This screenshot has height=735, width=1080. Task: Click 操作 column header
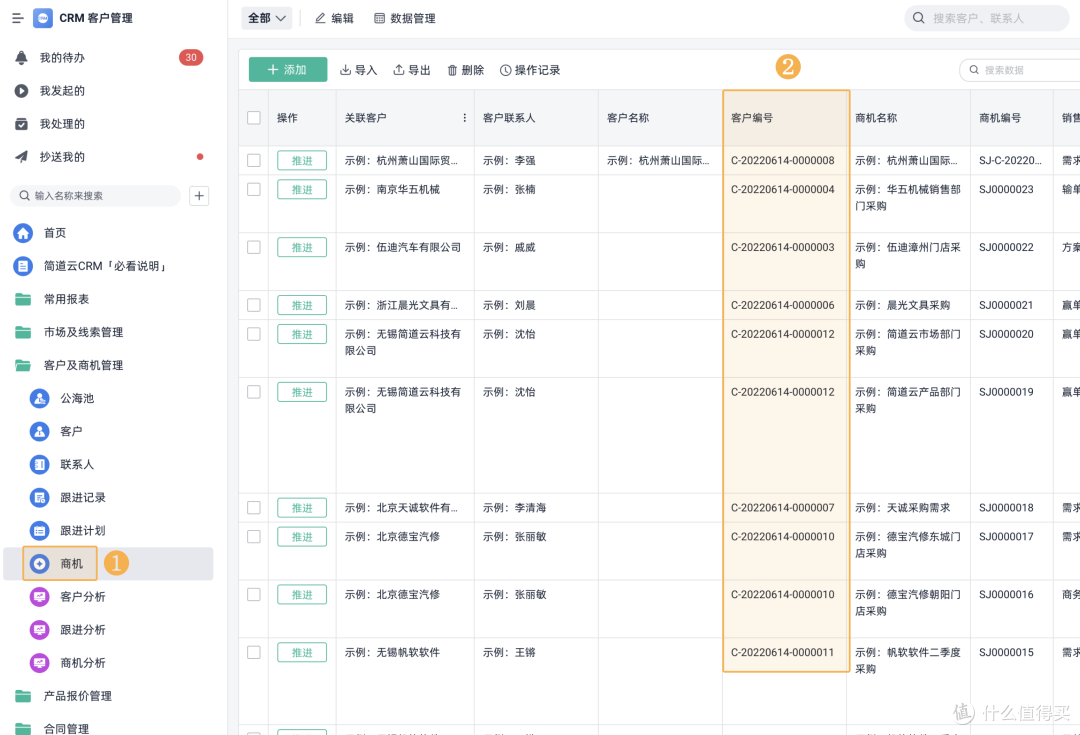point(287,118)
